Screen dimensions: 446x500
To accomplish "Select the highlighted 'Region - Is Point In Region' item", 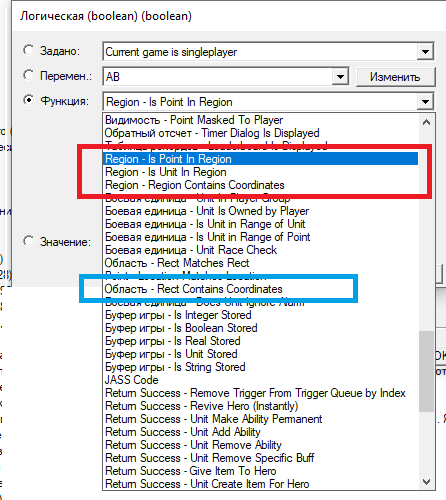I will tap(260, 159).
